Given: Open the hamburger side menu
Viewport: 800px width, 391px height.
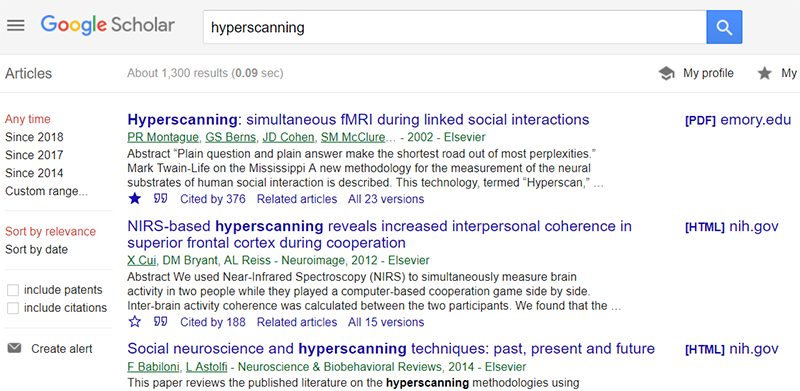Looking at the screenshot, I should [x=16, y=25].
